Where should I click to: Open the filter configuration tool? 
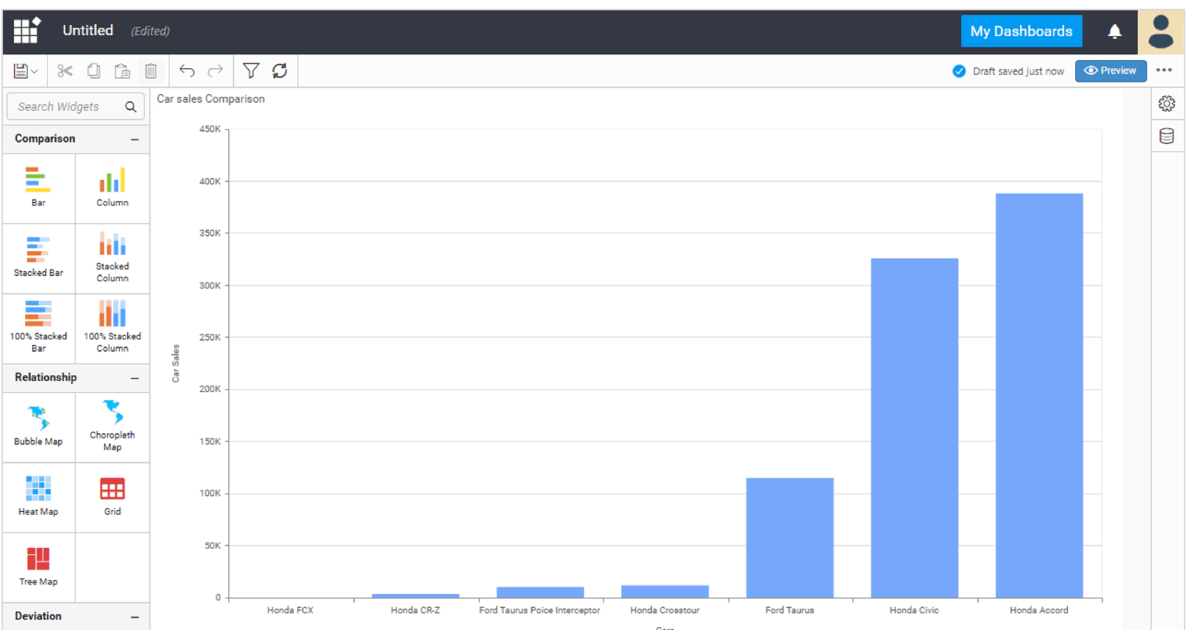click(x=251, y=70)
